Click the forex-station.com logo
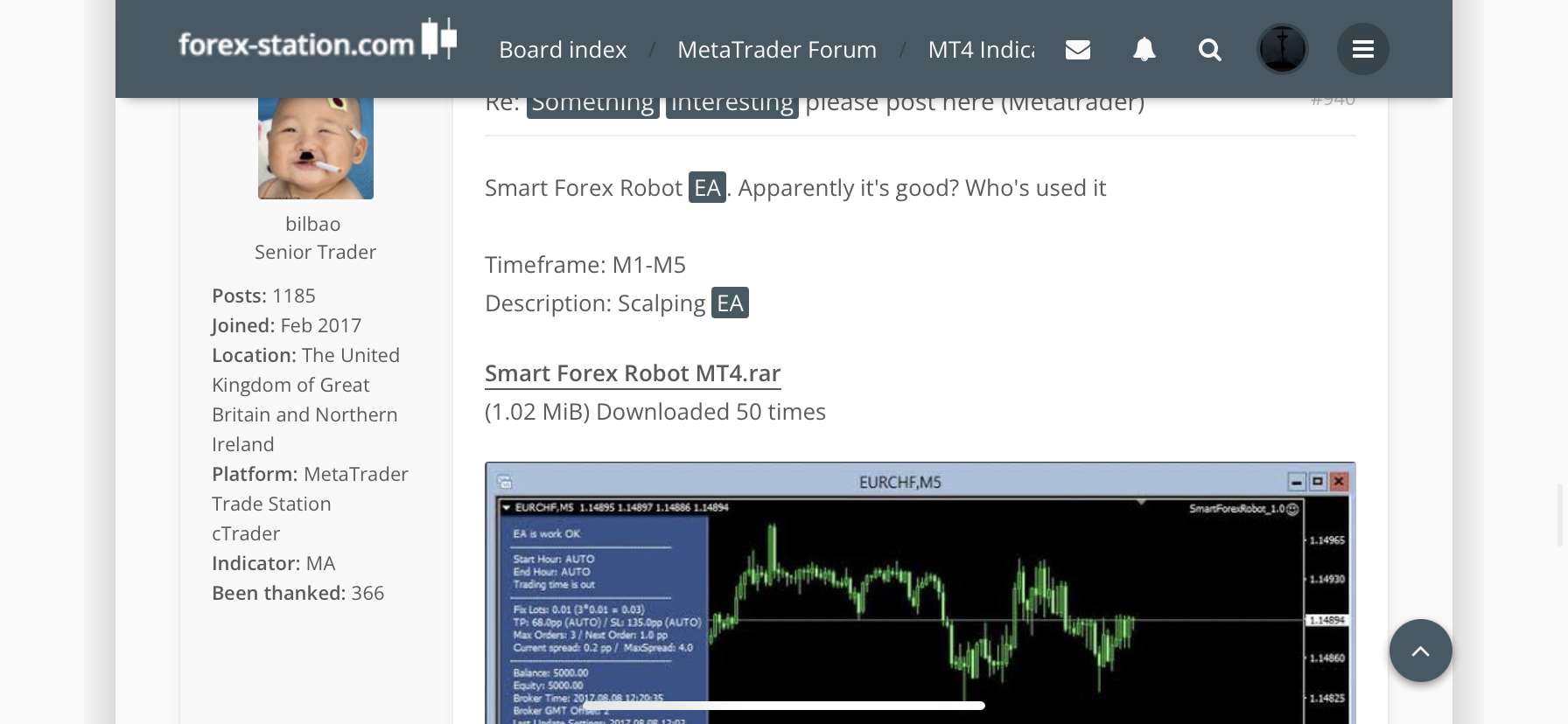This screenshot has width=1568, height=724. coord(318,40)
